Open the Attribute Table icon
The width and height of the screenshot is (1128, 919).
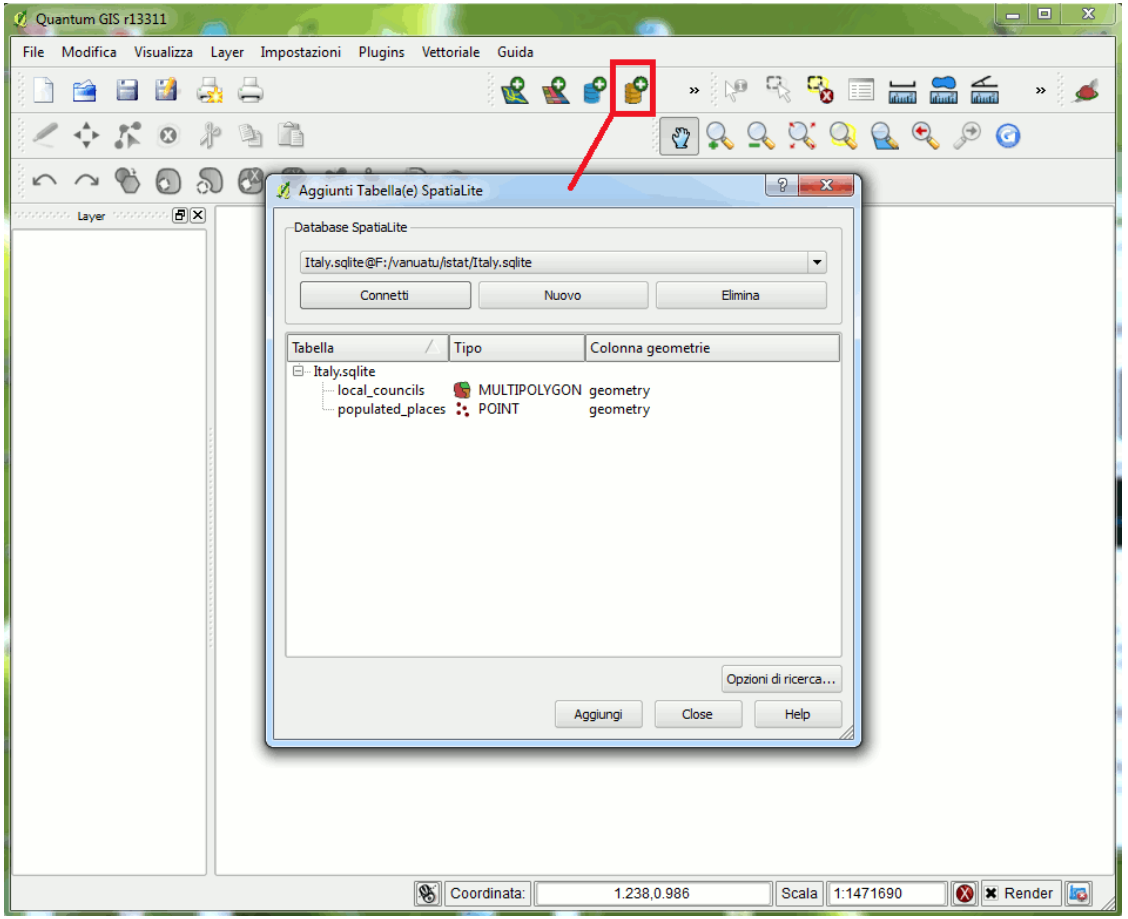point(860,91)
